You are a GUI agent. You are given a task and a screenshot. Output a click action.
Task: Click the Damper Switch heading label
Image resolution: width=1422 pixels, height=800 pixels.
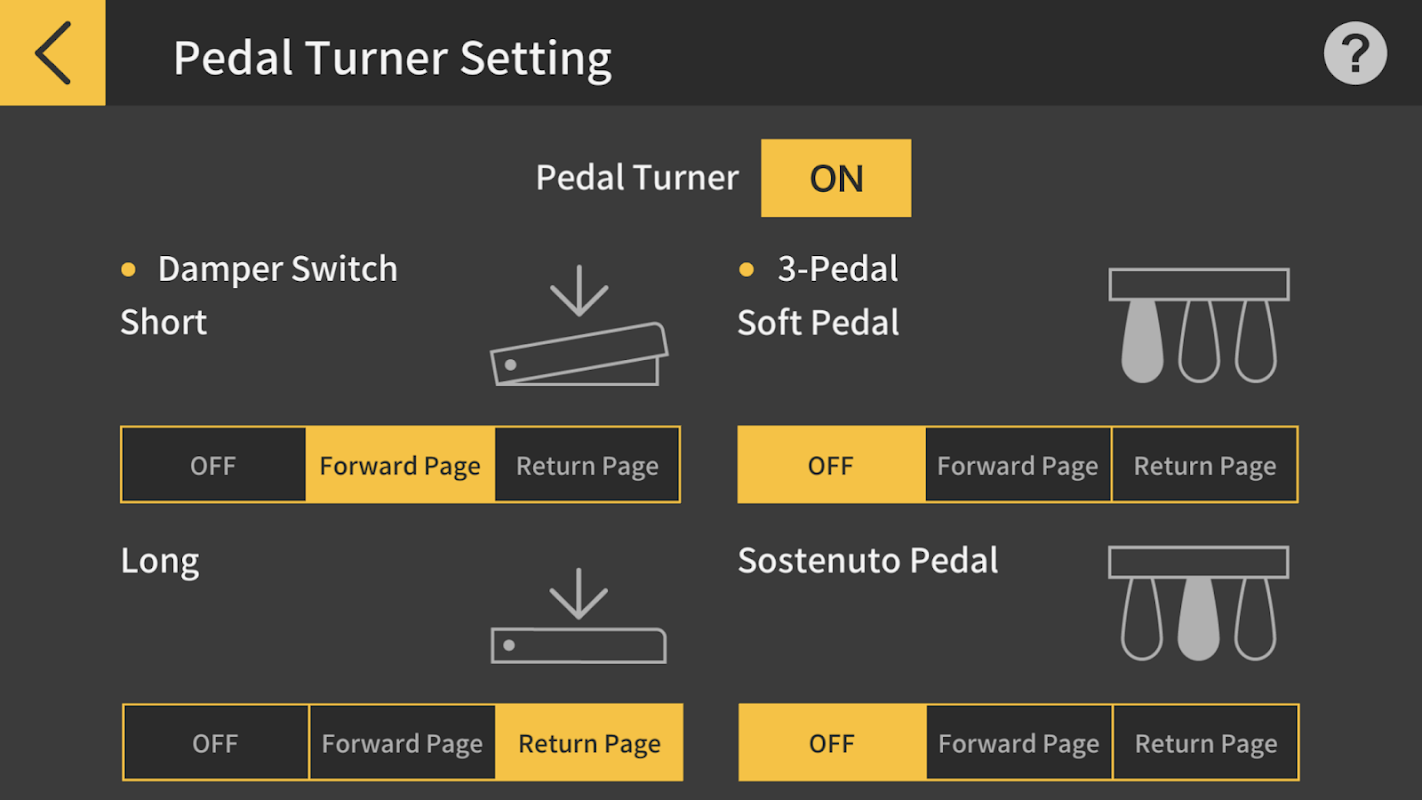[277, 269]
